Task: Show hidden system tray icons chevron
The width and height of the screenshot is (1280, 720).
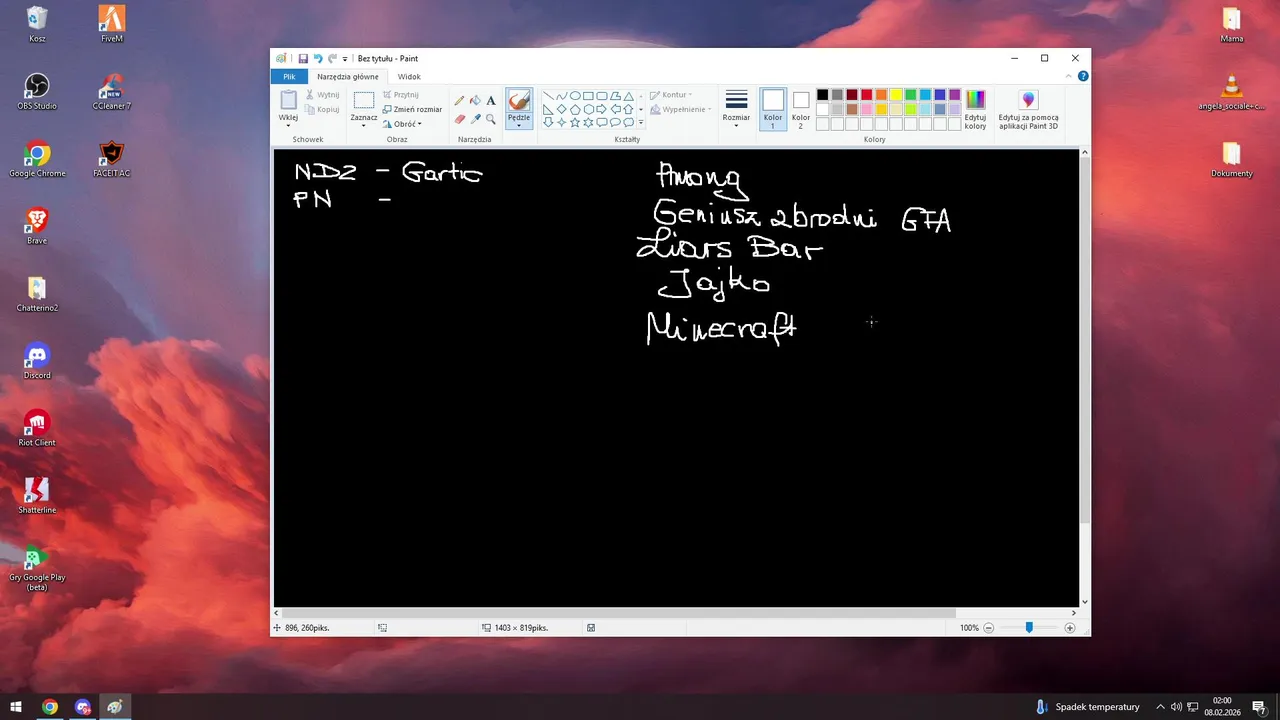Action: click(x=1160, y=707)
